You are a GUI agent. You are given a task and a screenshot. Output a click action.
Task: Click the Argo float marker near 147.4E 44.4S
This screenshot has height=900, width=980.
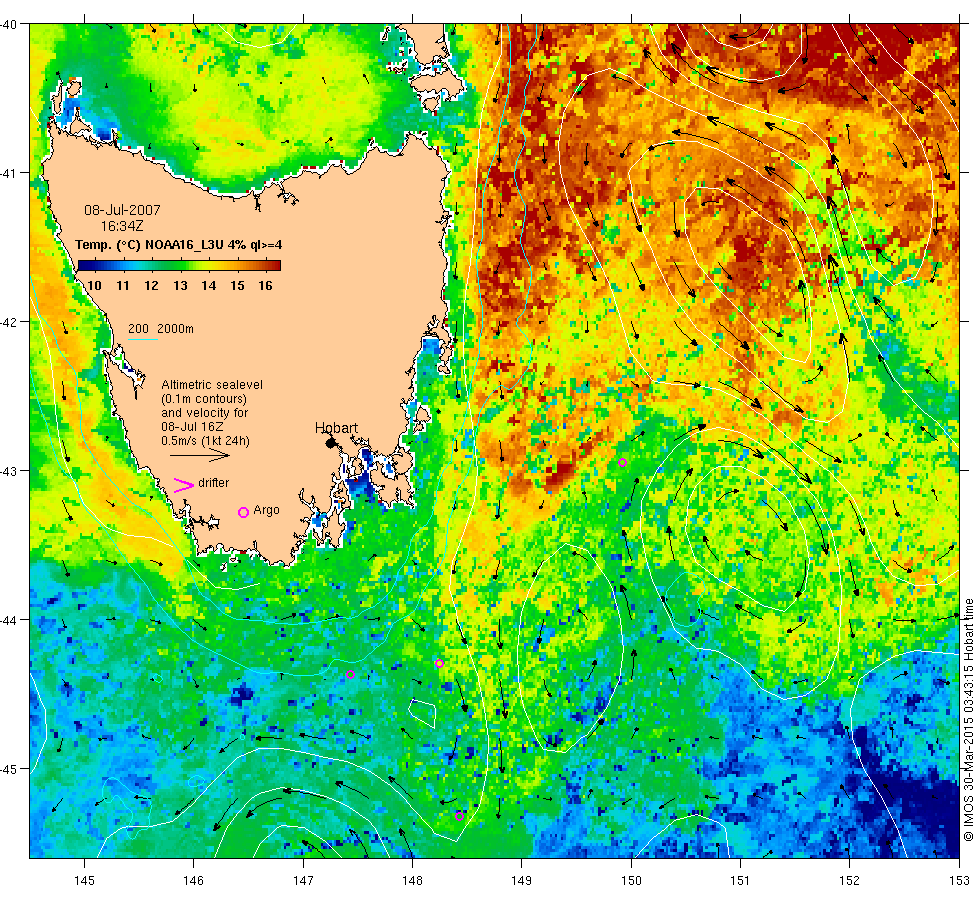[x=351, y=674]
